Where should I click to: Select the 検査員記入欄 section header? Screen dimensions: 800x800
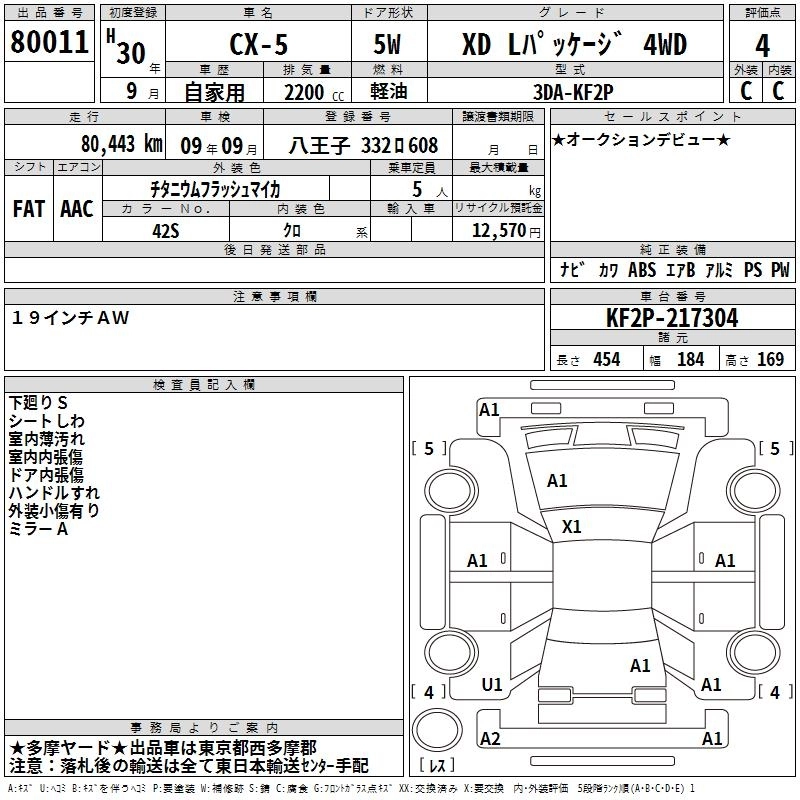pos(204,385)
